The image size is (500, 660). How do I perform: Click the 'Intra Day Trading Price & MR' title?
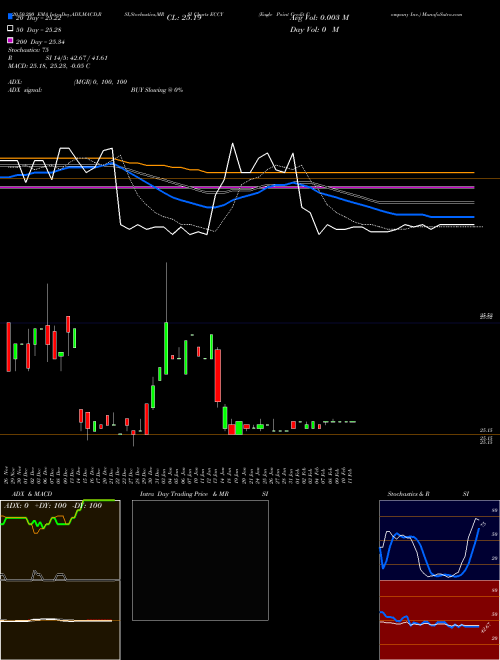tap(184, 494)
